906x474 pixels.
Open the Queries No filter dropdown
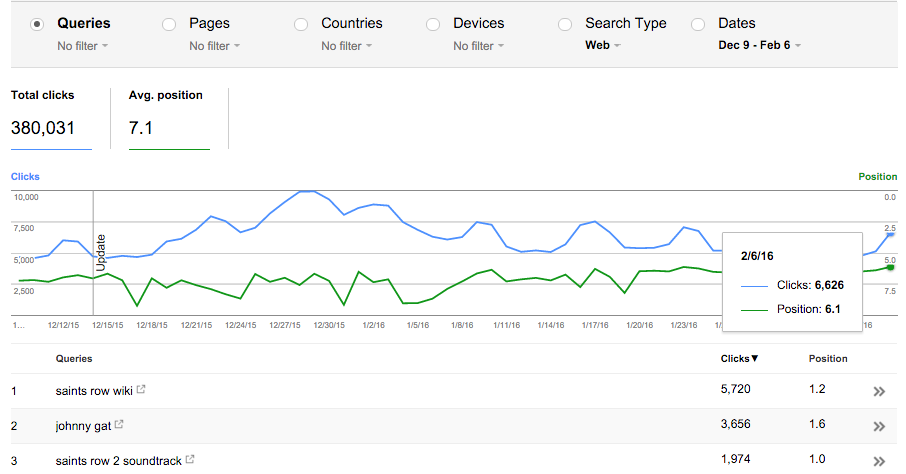click(x=83, y=46)
